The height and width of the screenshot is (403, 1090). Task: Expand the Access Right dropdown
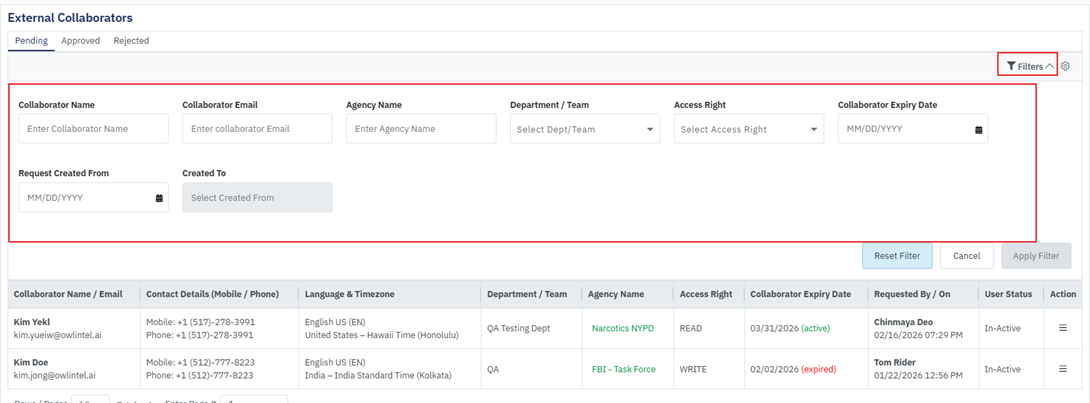click(749, 129)
